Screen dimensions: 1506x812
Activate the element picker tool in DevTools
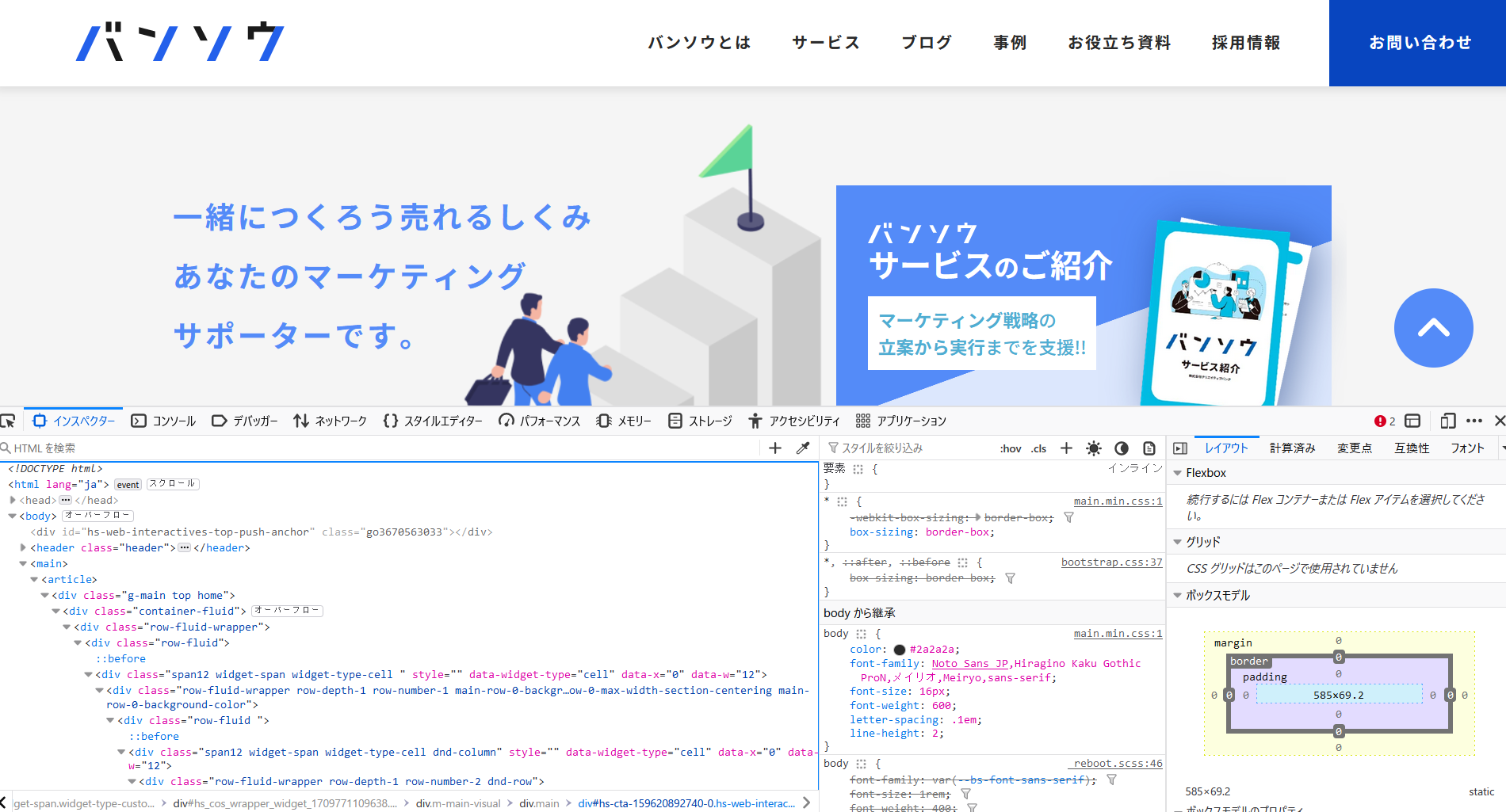pyautogui.click(x=8, y=421)
